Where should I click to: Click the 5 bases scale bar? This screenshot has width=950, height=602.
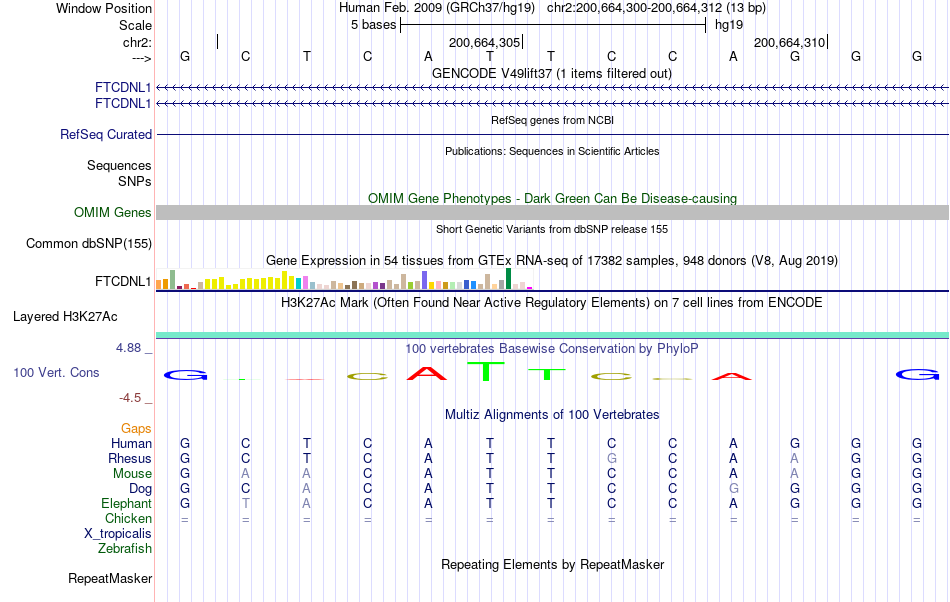coord(553,25)
